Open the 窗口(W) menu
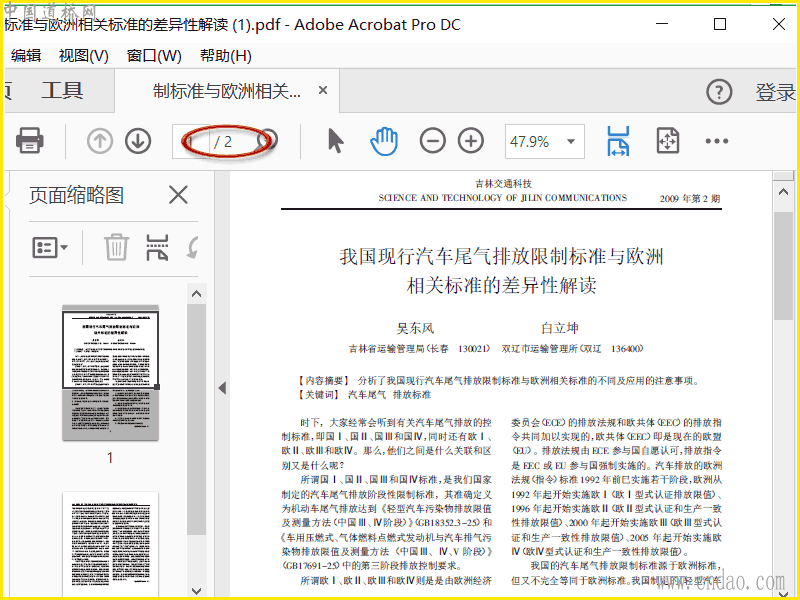 coord(154,56)
